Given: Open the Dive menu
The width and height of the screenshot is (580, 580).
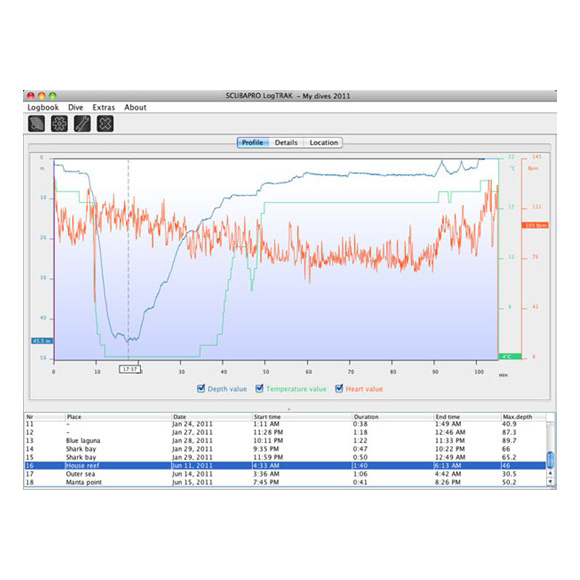Looking at the screenshot, I should [x=75, y=107].
